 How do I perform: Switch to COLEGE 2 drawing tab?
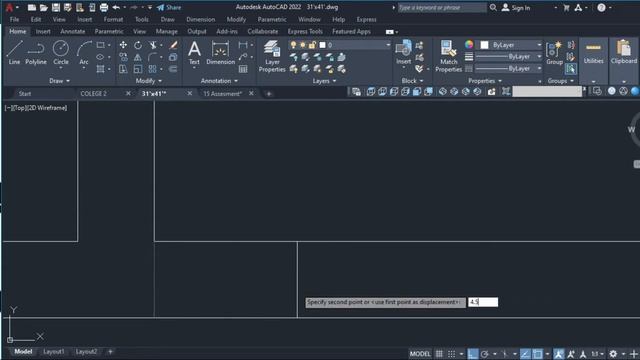coord(93,93)
